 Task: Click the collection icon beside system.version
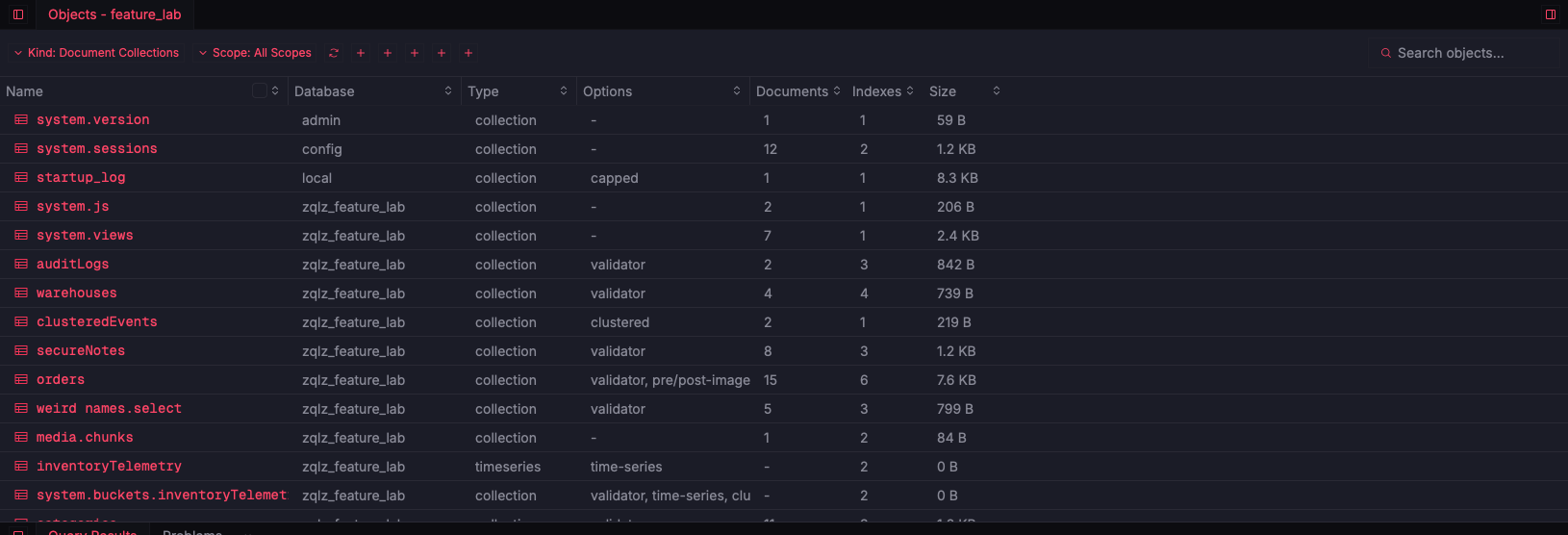pos(21,120)
